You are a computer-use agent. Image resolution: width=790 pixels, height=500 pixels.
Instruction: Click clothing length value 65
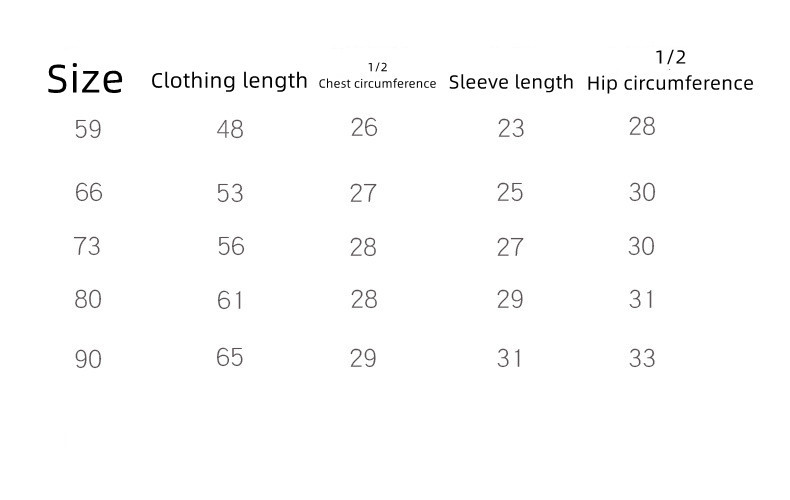(230, 357)
